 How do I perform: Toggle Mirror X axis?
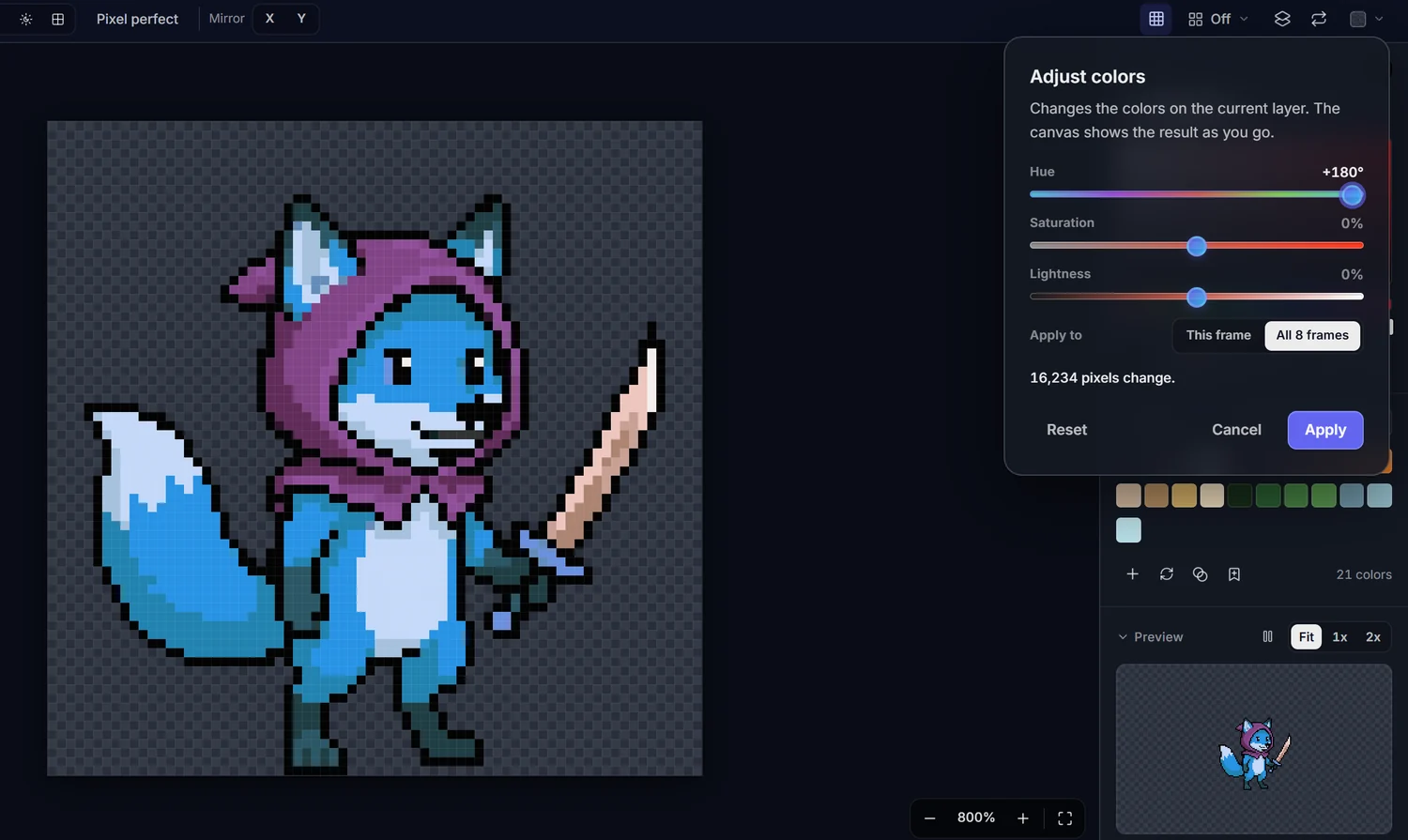[x=269, y=19]
